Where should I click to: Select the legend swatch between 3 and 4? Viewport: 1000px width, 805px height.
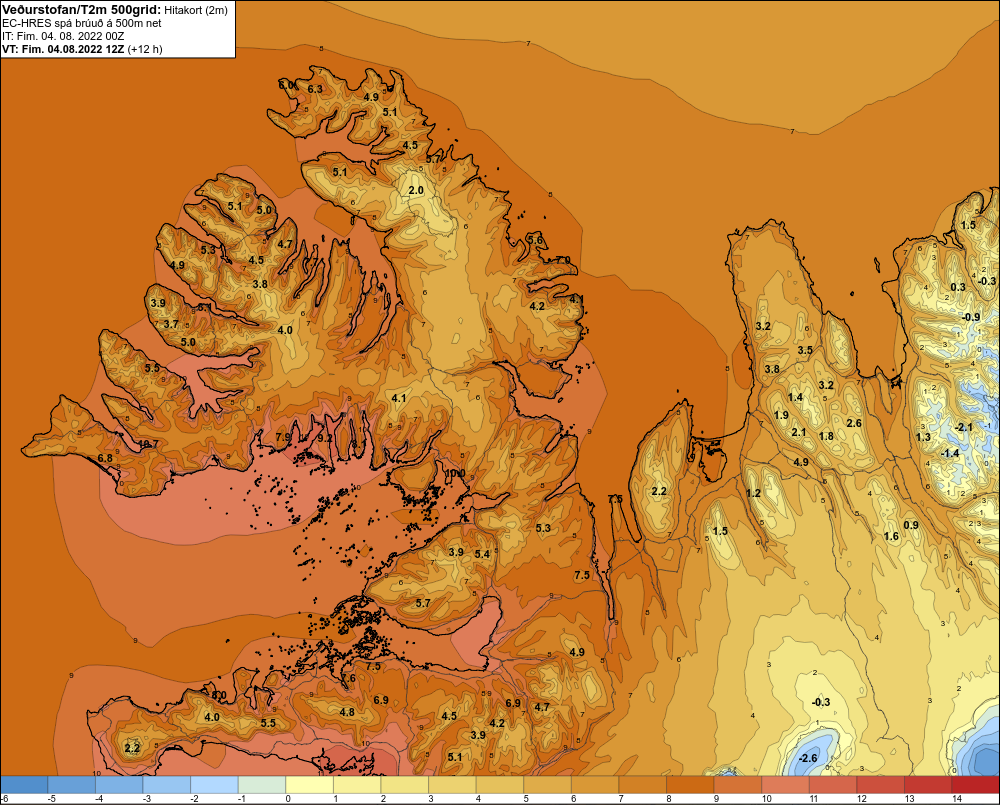click(x=453, y=785)
